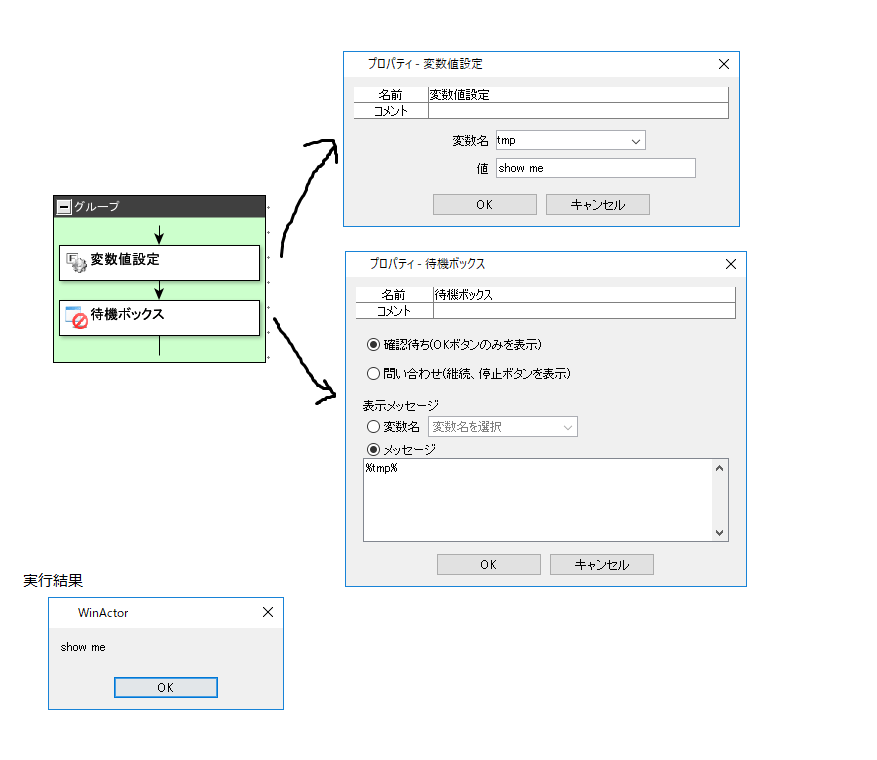Viewport: 877px width, 760px height.
Task: Click キャンセル in the 待機ボックス properties dialog
Action: point(602,565)
